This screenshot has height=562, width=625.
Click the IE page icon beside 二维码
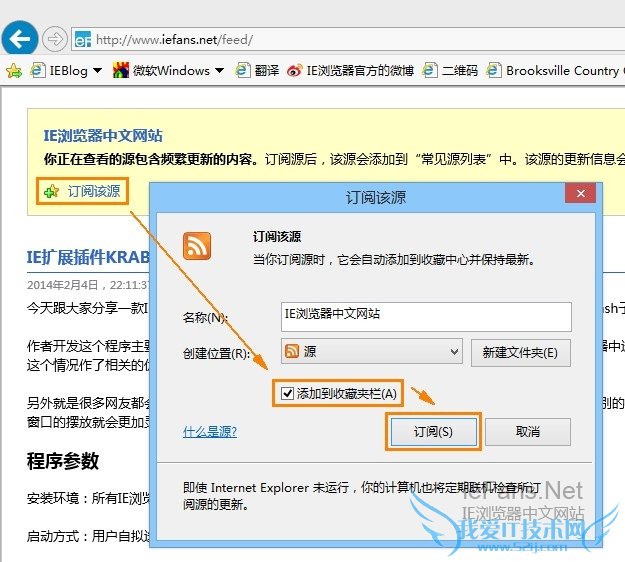pyautogui.click(x=430, y=71)
